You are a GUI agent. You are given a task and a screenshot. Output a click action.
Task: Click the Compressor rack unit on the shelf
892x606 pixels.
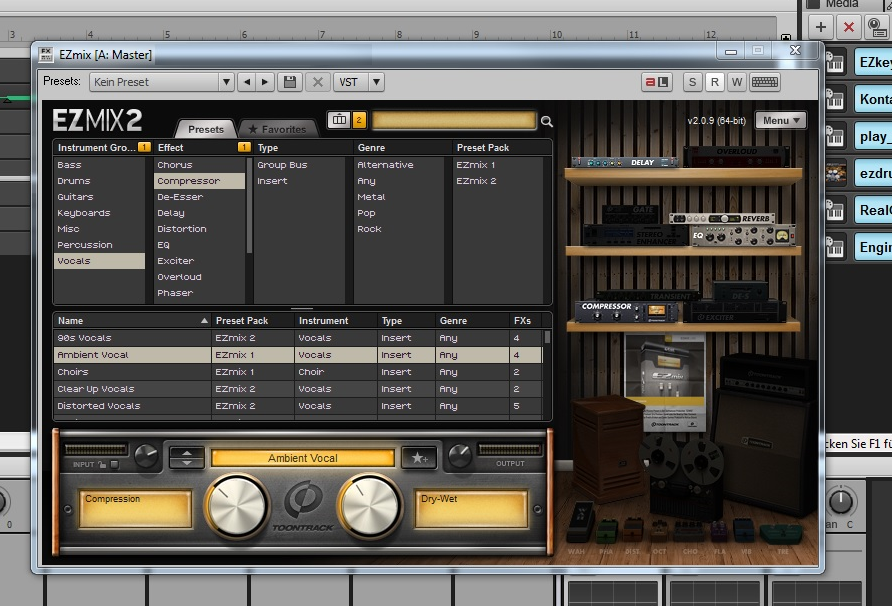click(626, 311)
